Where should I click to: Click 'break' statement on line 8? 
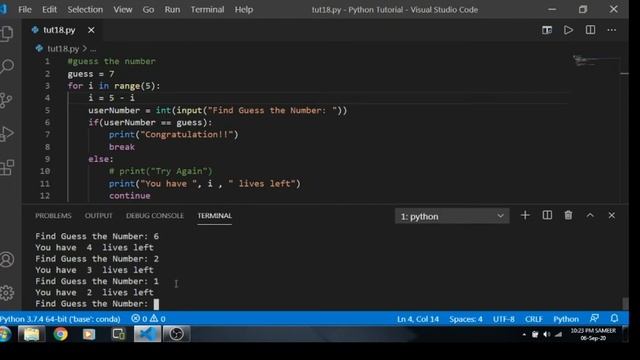click(122, 147)
